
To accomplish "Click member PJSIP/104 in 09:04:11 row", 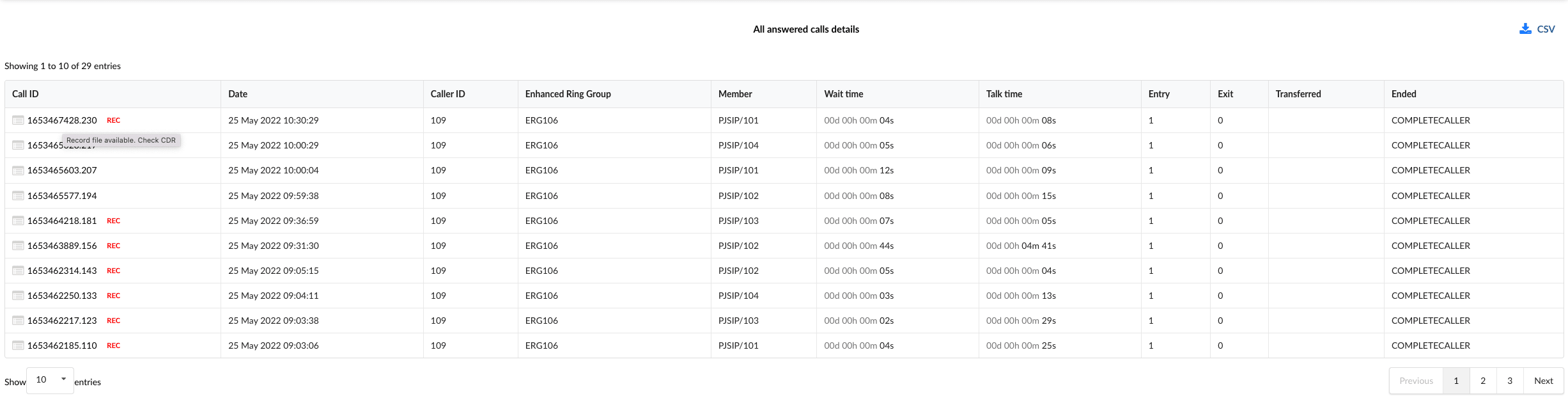I will click(738, 296).
